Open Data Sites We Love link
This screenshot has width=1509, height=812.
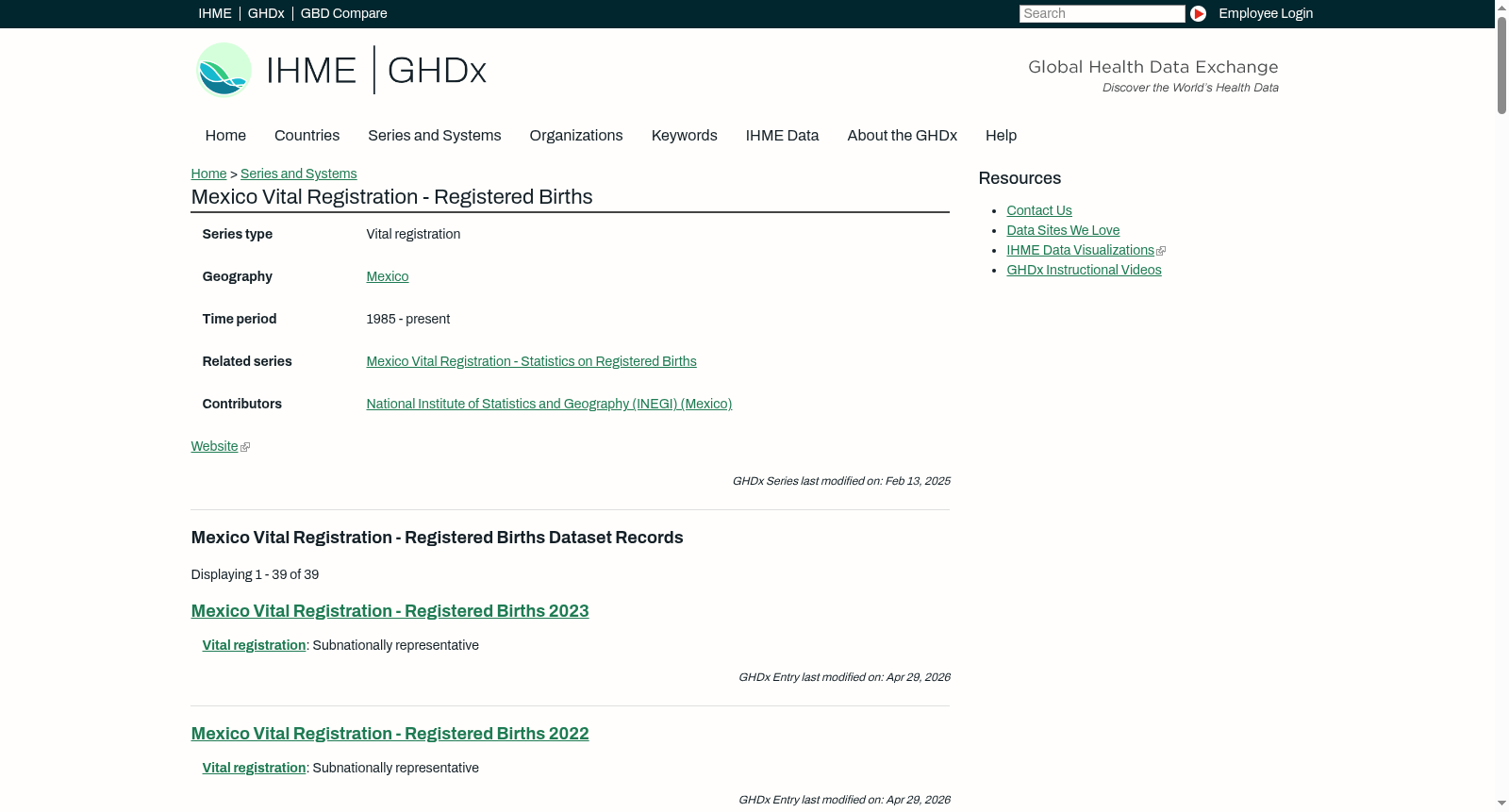coord(1063,230)
